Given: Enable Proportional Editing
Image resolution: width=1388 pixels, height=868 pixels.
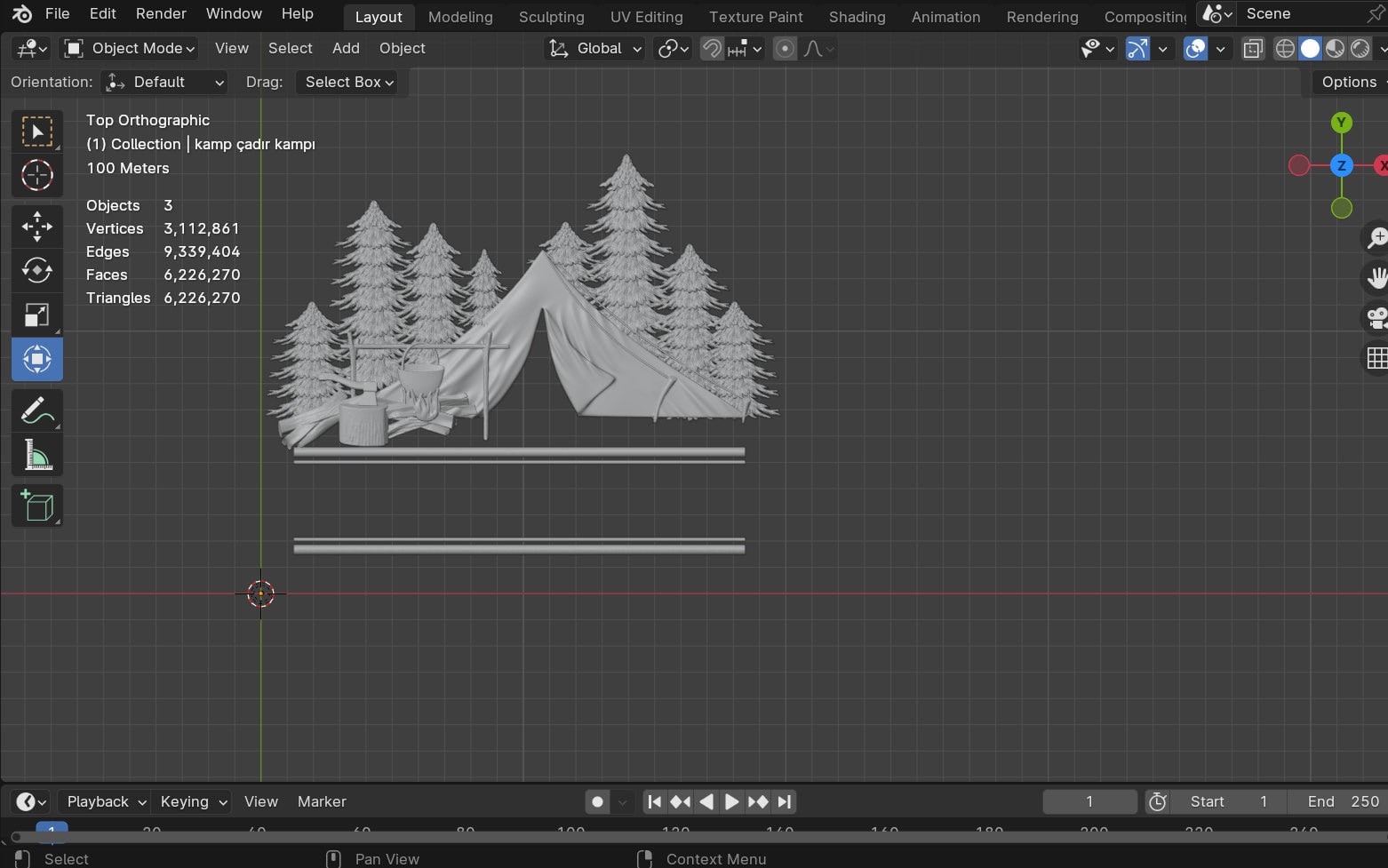Looking at the screenshot, I should pos(785,49).
